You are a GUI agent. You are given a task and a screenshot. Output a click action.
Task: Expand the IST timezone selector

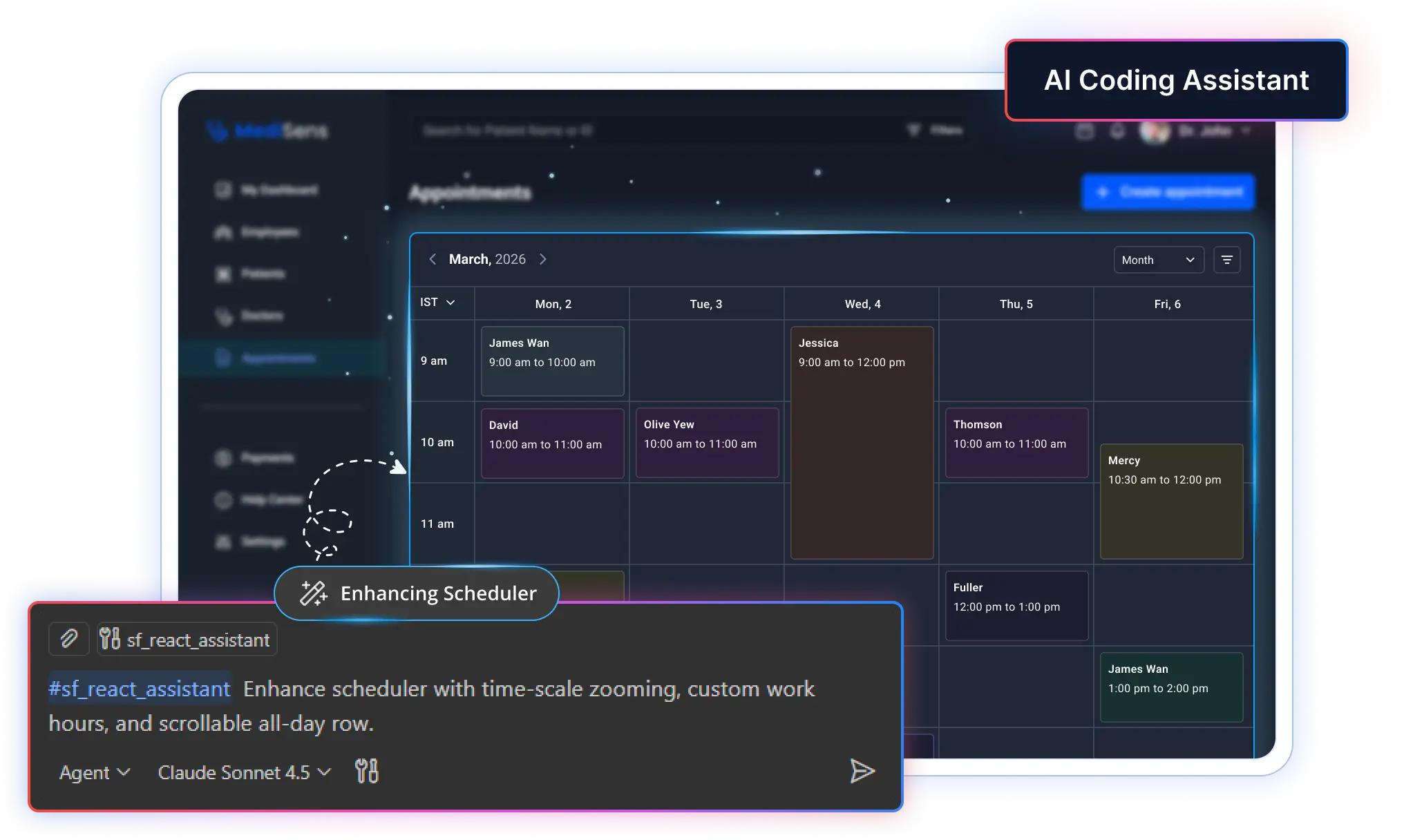[437, 303]
